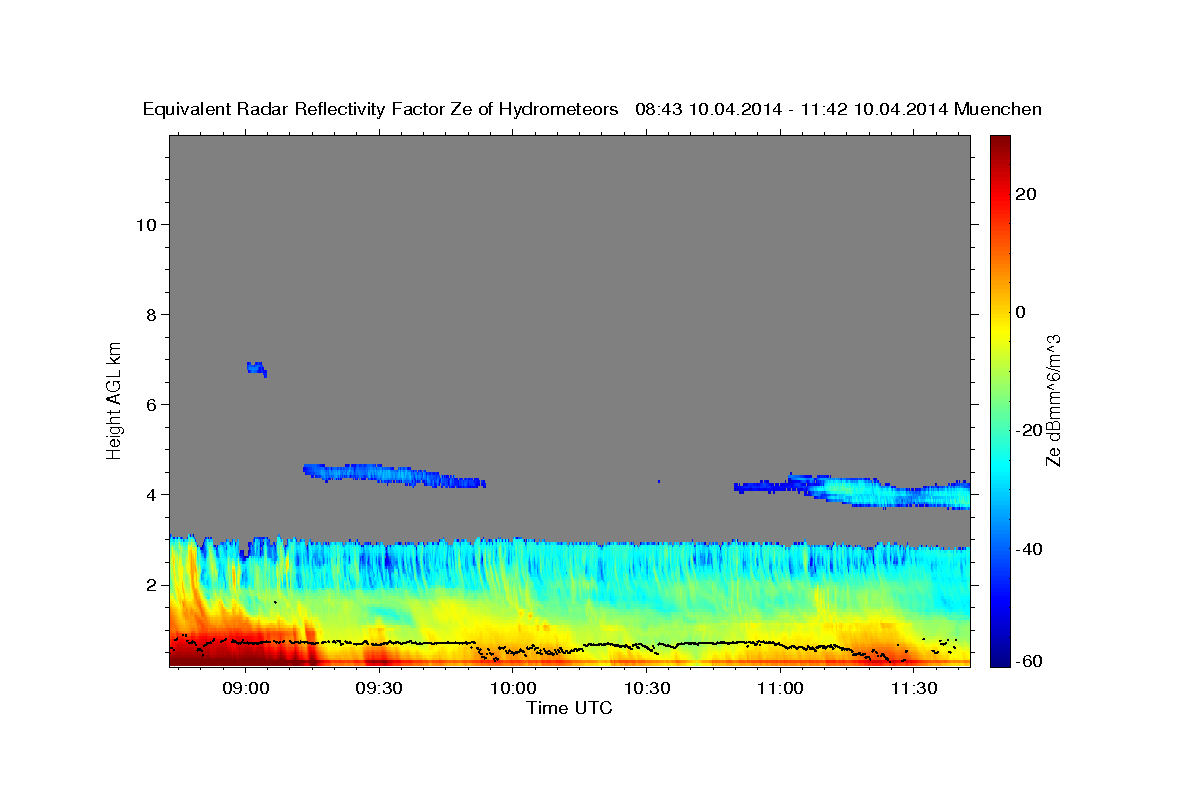
Task: Click the 09:00 time tick label
Action: (x=245, y=688)
